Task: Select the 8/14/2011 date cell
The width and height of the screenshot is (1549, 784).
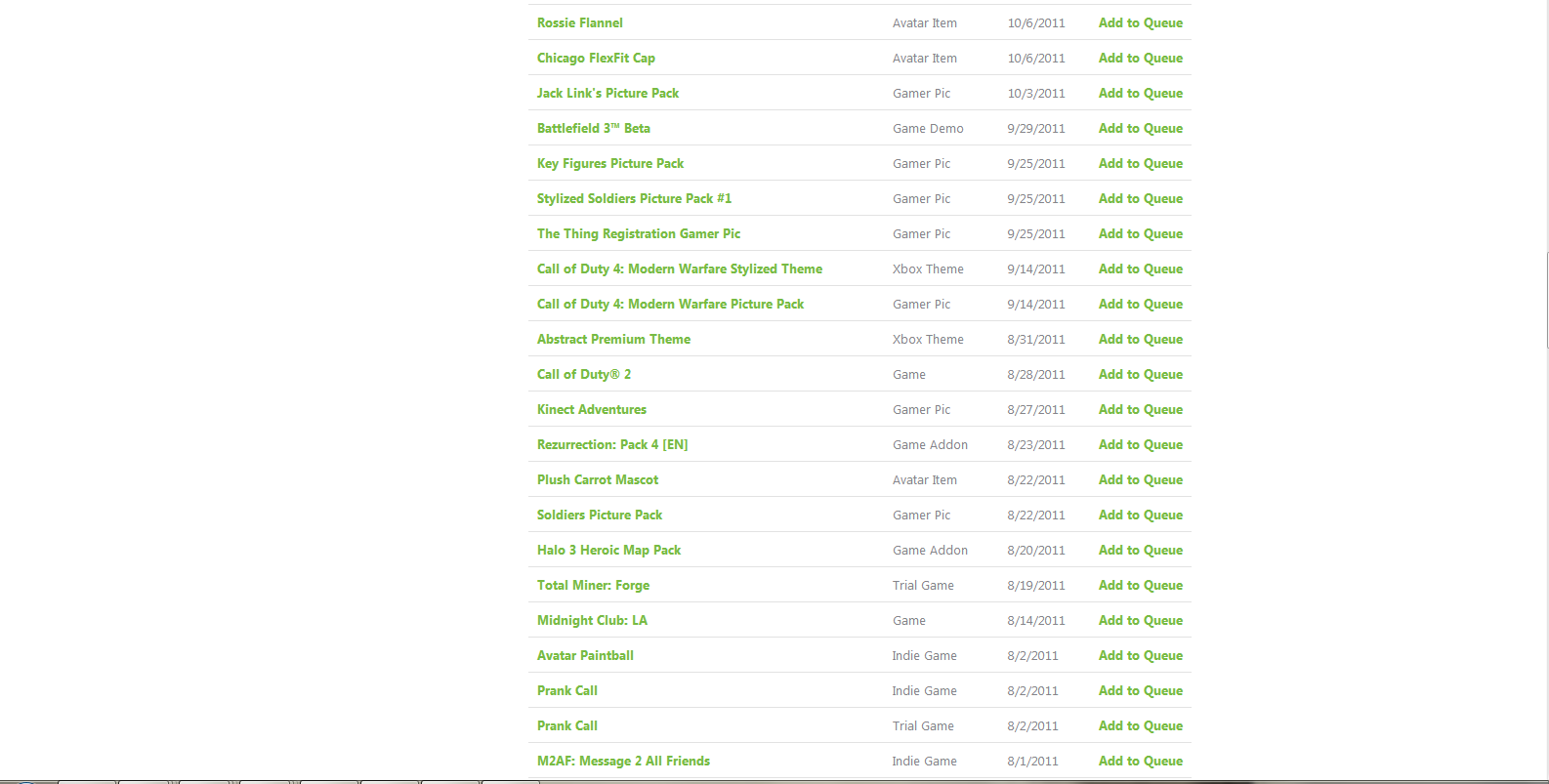Action: coord(1036,620)
